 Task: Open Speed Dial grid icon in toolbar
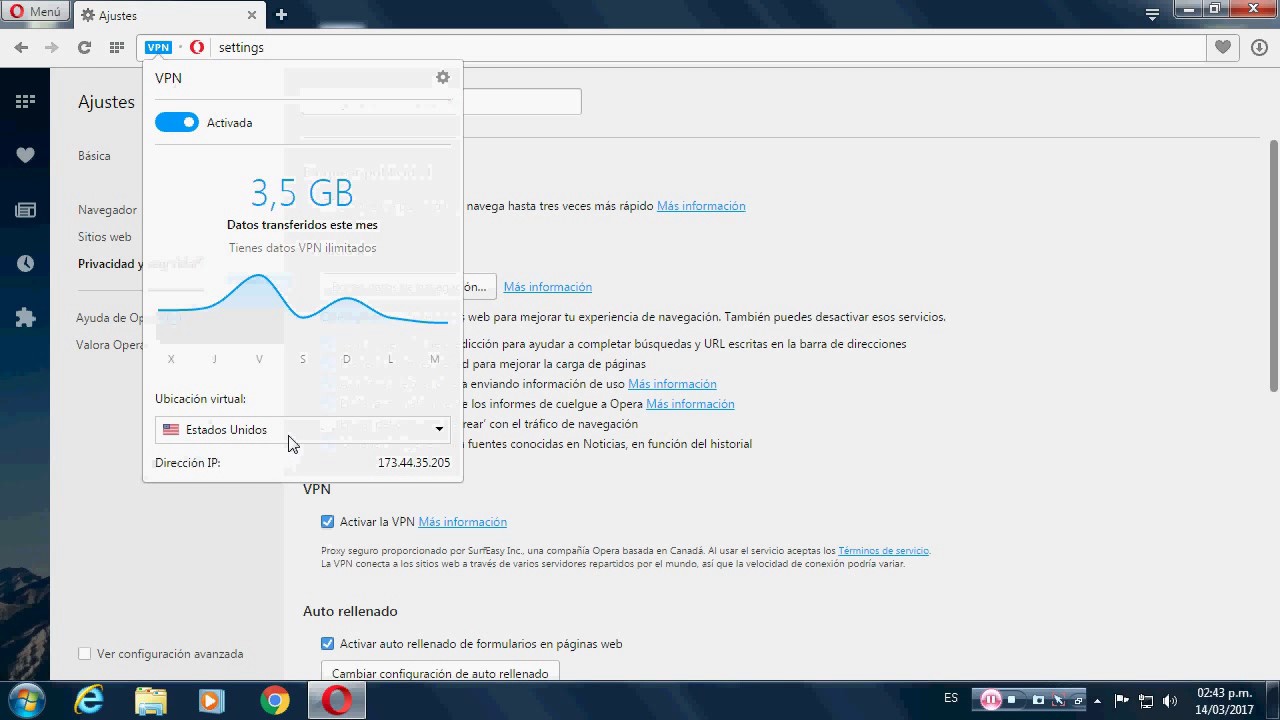coord(117,47)
